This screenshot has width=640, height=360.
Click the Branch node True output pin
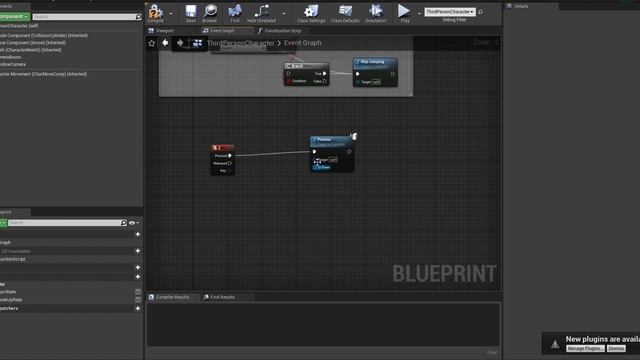pos(325,73)
